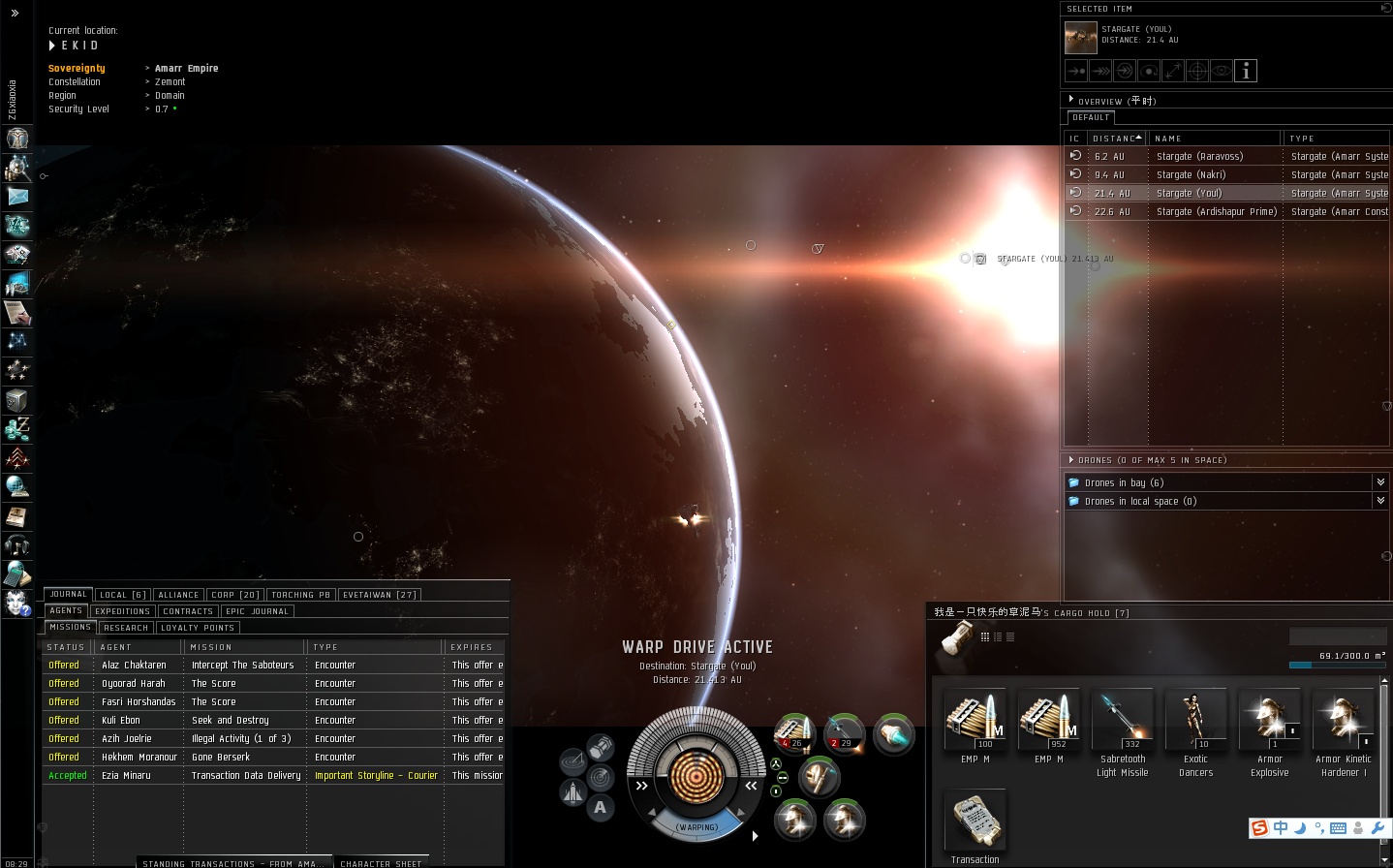
Task: Toggle Look At eye icon in Selected Item
Action: 1222,71
